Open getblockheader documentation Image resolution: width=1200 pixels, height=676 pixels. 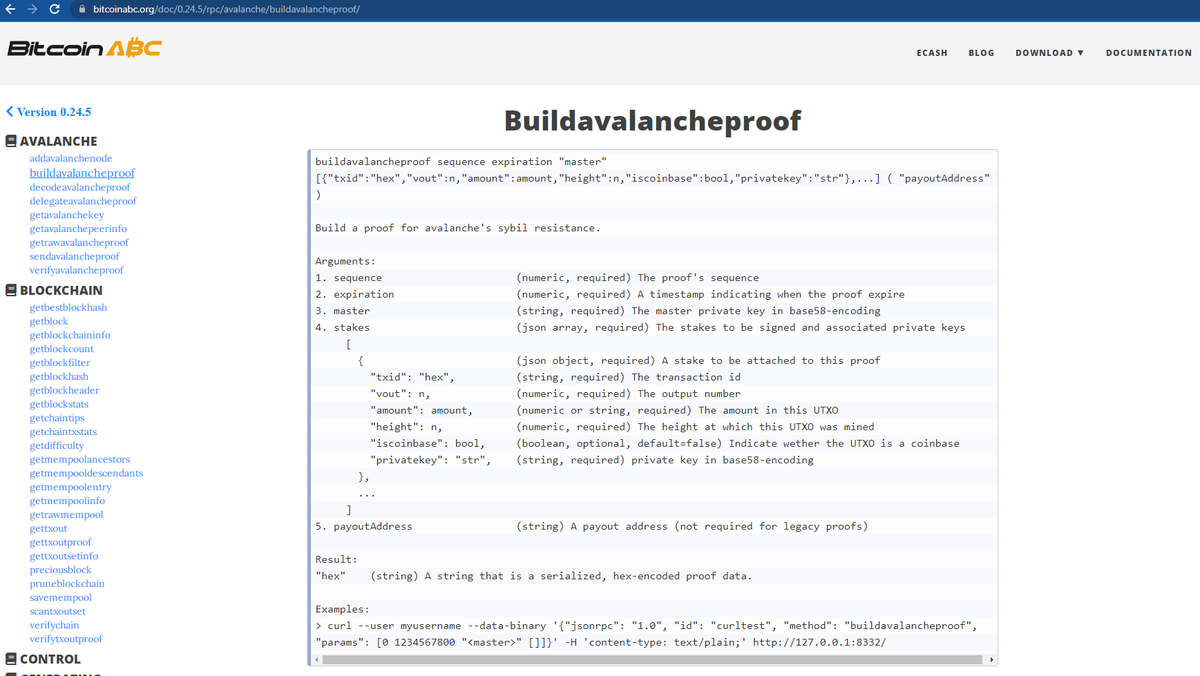click(x=64, y=391)
